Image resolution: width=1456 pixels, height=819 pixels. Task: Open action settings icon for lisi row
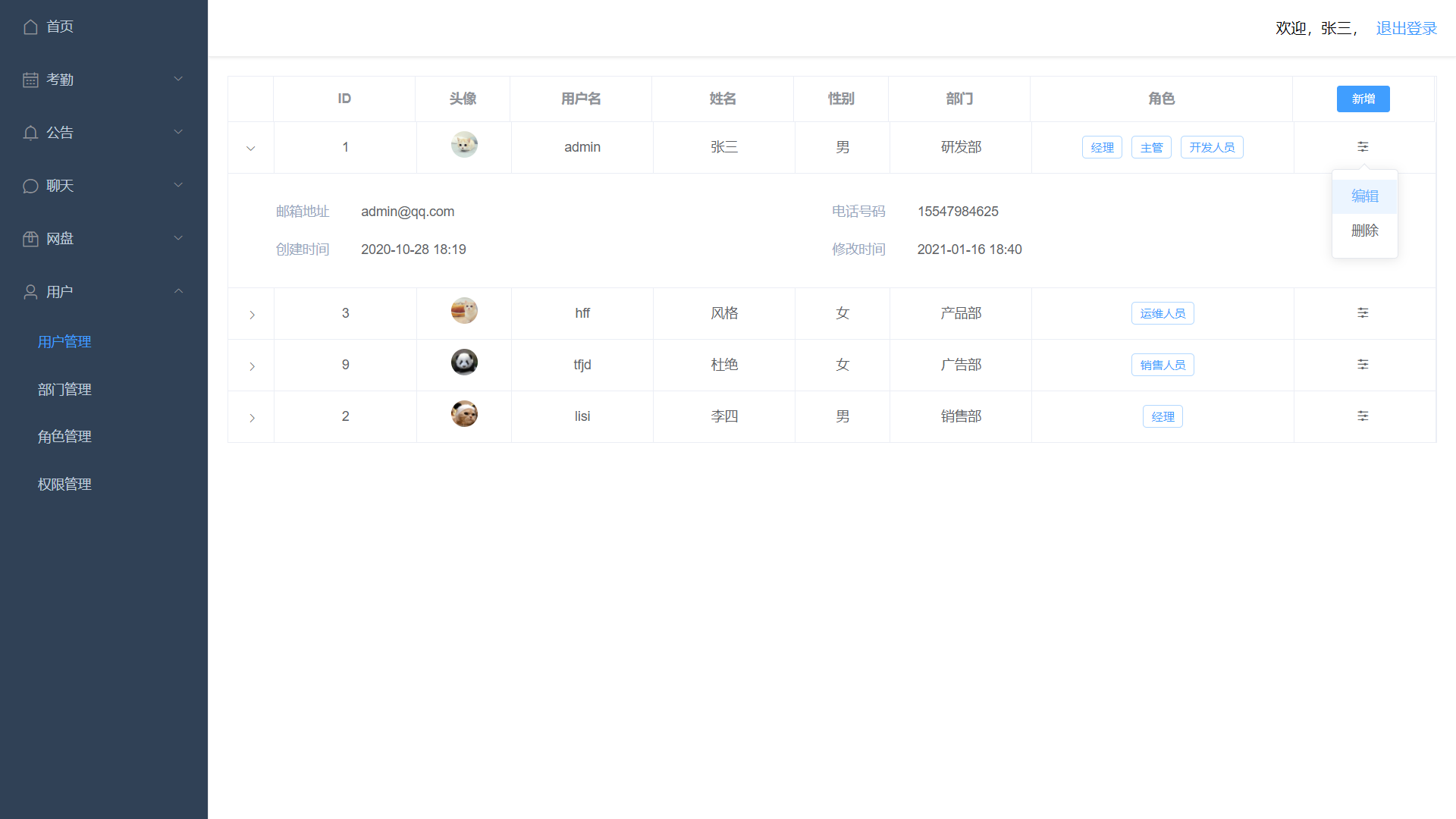tap(1363, 416)
